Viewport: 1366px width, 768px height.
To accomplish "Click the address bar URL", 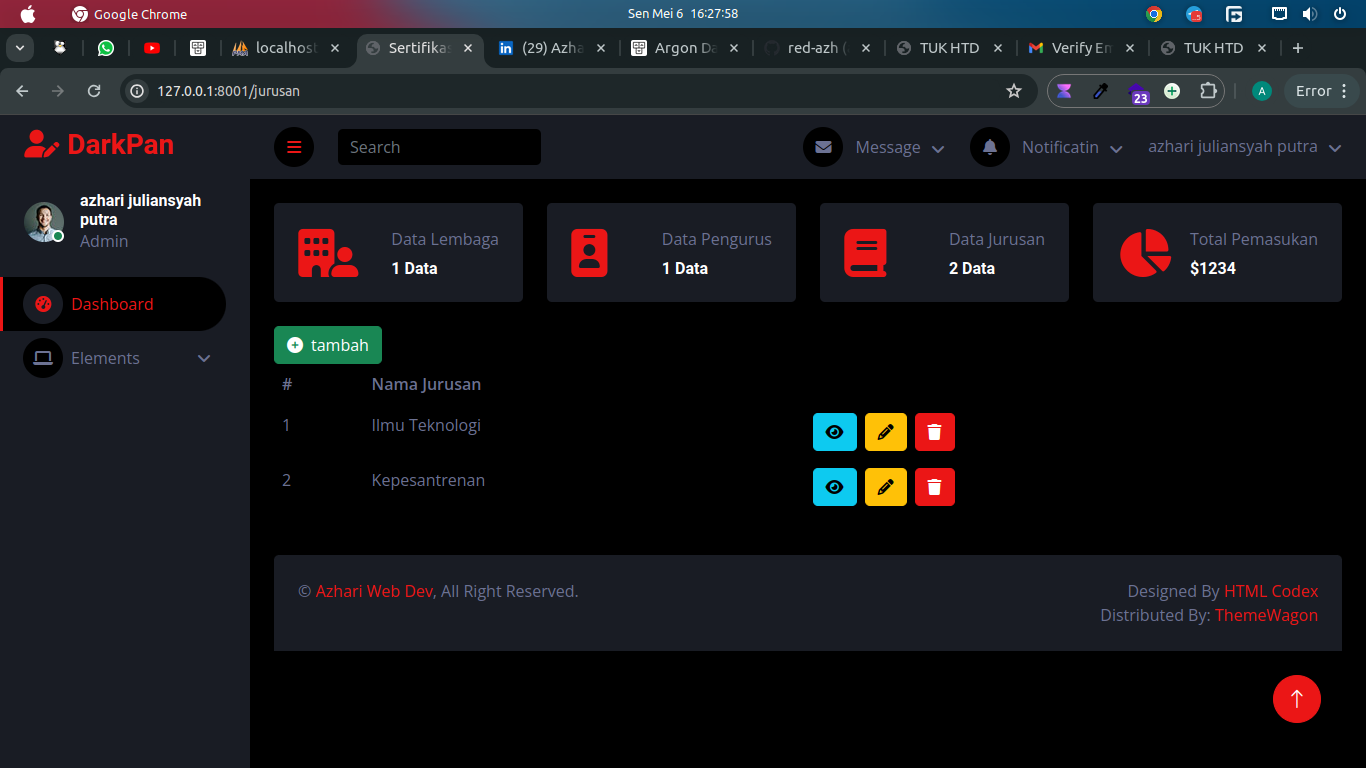I will click(228, 91).
